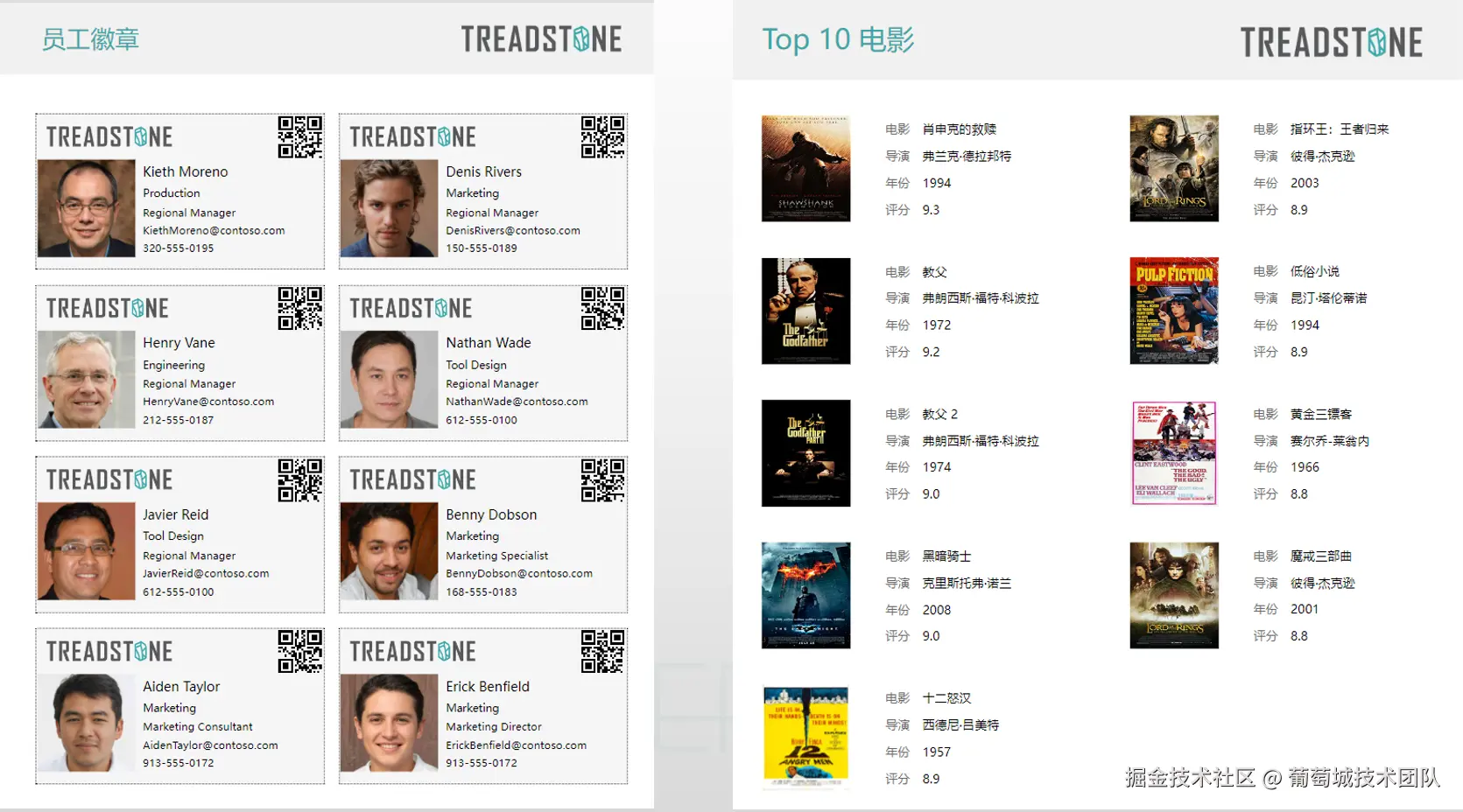The image size is (1463, 812).
Task: Click phone number 320-555-0195
Action: (179, 248)
